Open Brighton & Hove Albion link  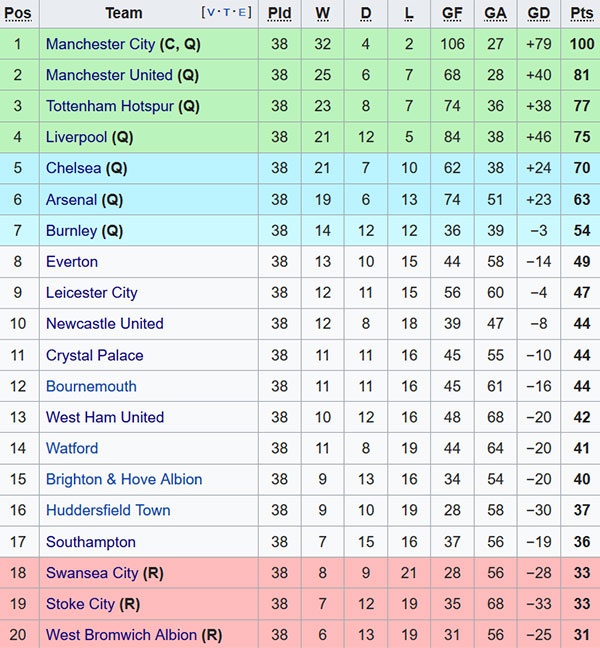coord(124,479)
